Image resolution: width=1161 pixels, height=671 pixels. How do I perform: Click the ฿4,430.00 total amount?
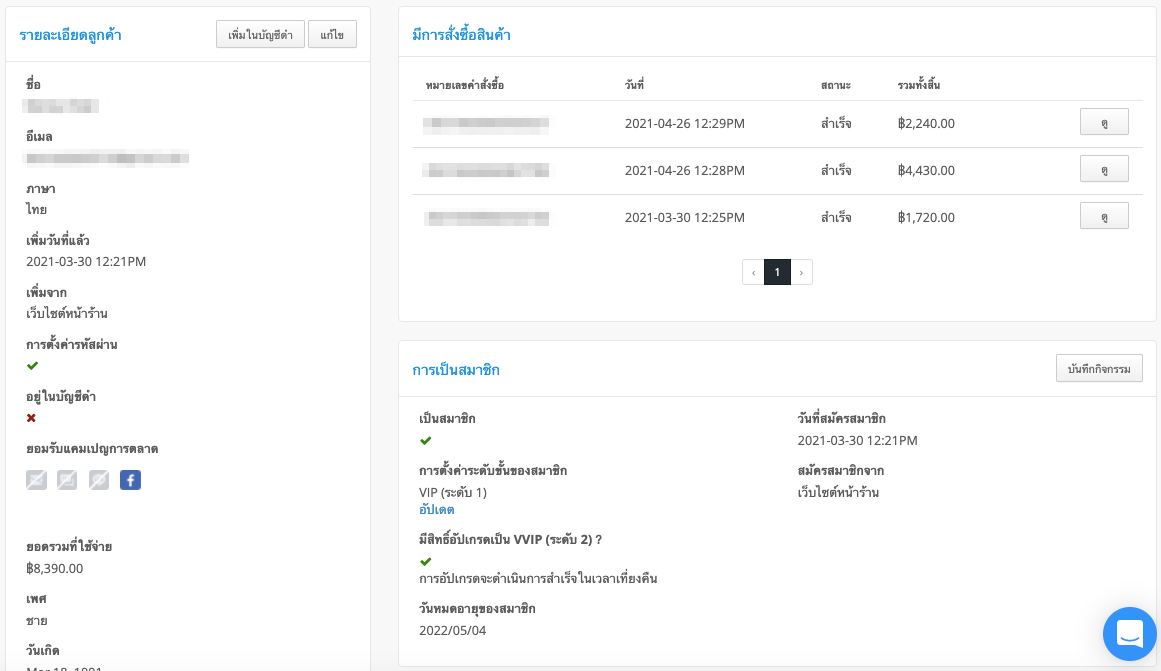[x=926, y=170]
